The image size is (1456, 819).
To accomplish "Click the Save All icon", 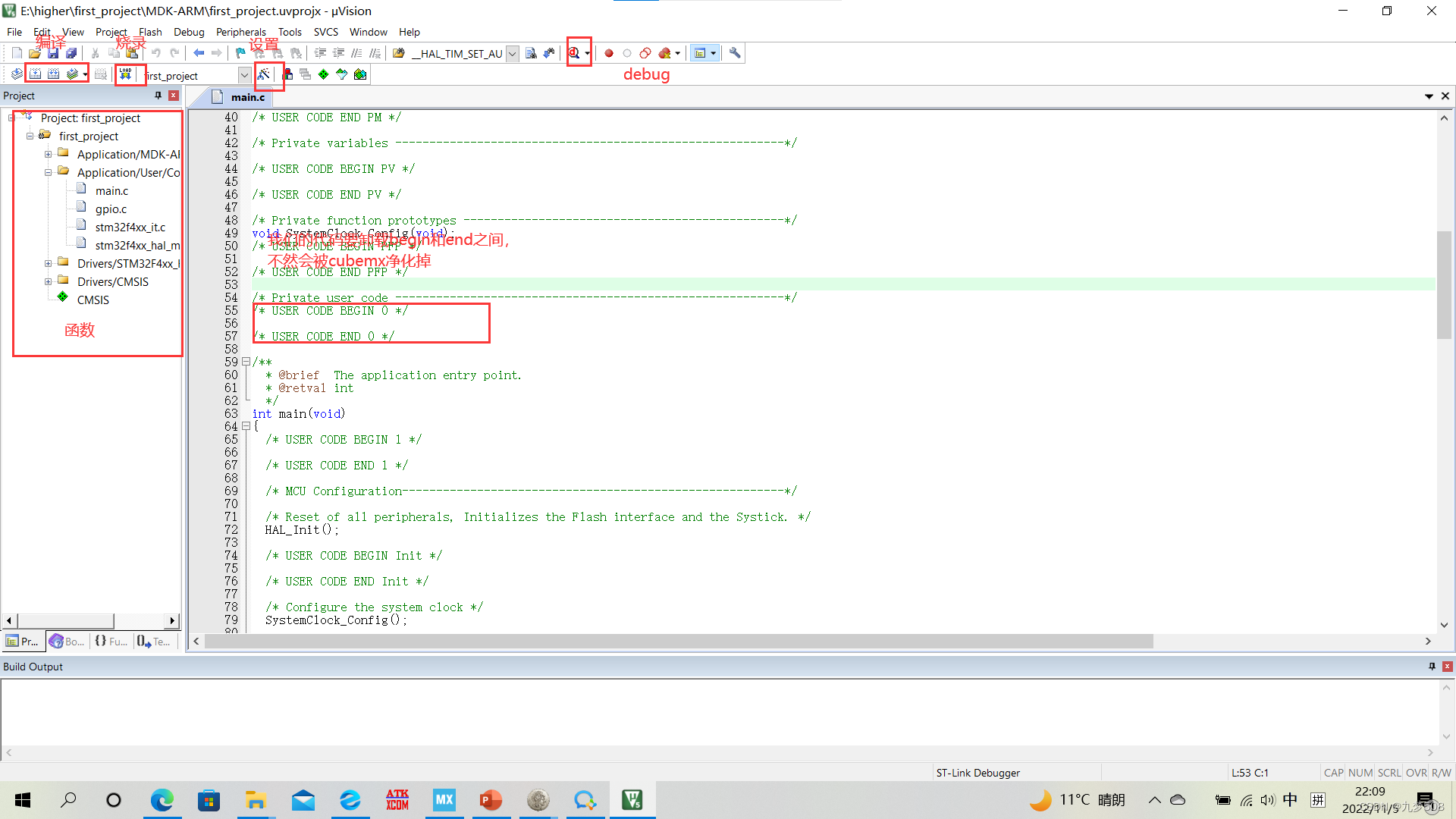I will tap(71, 53).
